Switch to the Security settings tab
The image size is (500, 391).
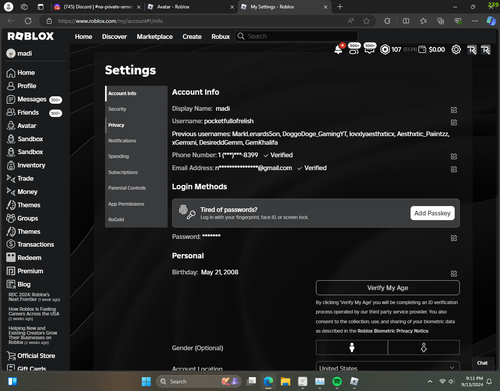136,109
